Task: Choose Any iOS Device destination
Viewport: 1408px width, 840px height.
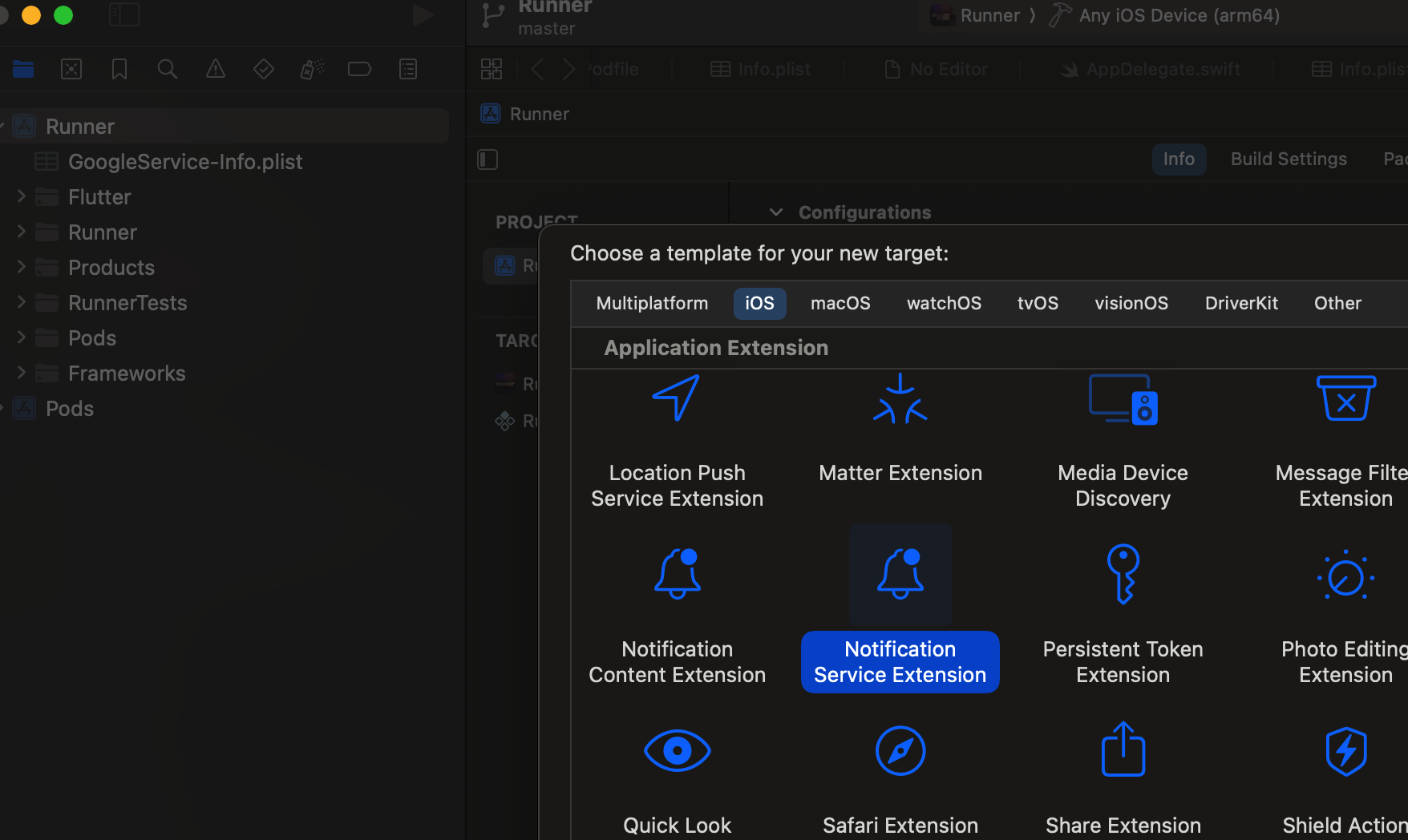Action: (x=1165, y=15)
